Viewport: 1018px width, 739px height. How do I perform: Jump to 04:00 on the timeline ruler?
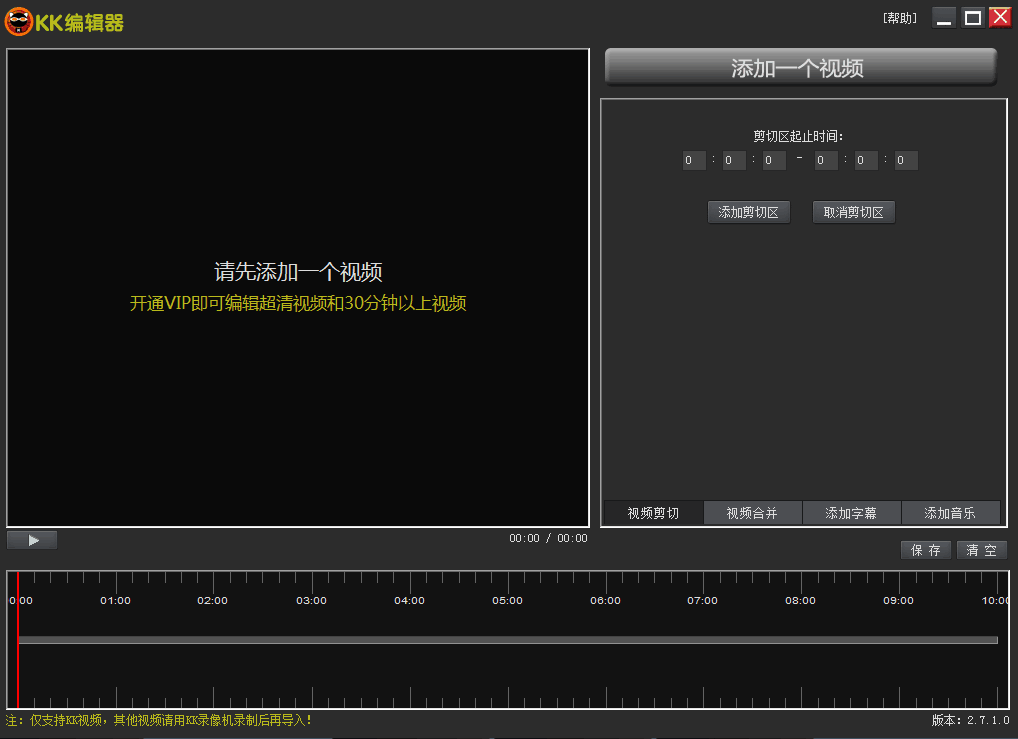click(x=410, y=601)
